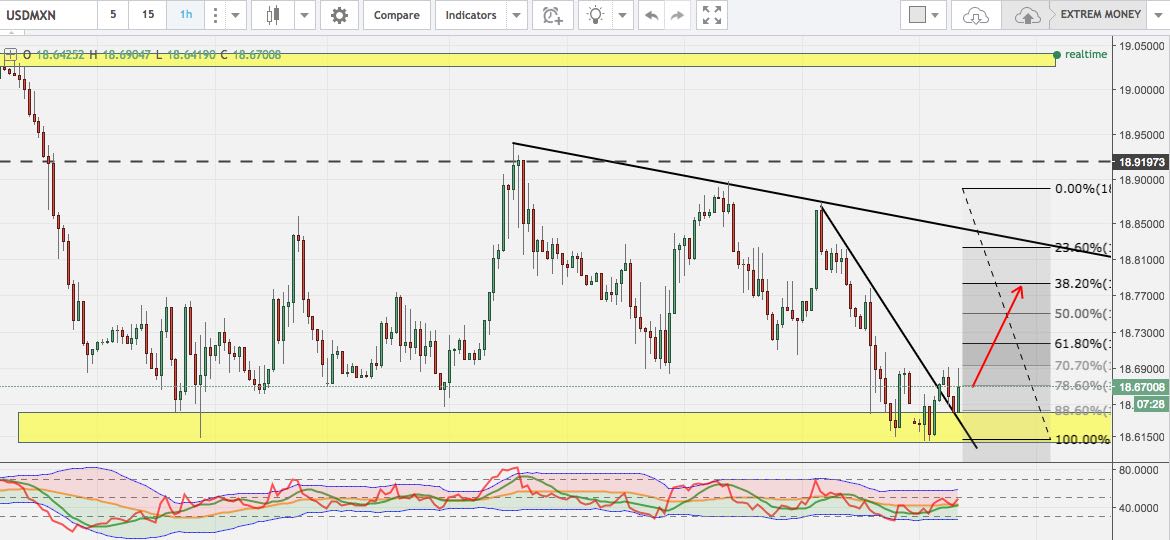
Task: Open the Indicators menu
Action: click(x=470, y=15)
